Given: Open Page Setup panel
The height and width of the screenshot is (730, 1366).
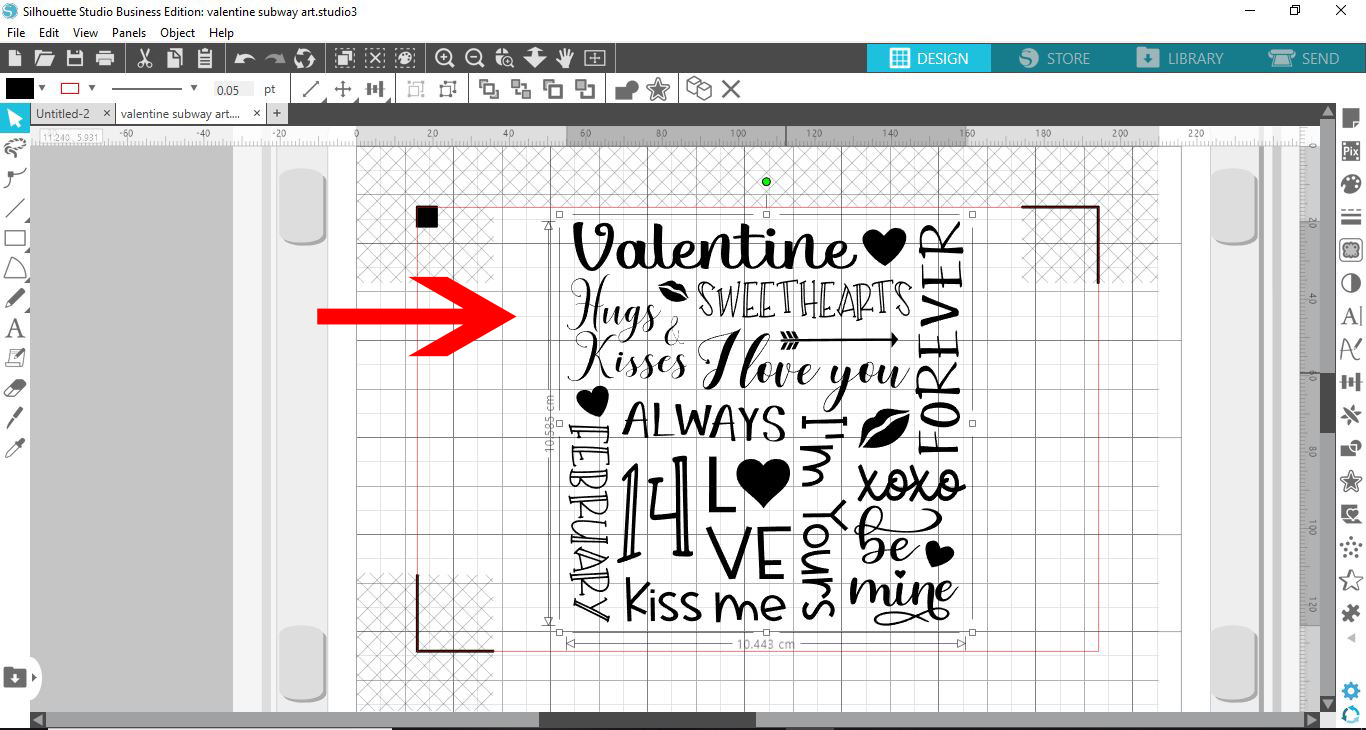Looking at the screenshot, I should coord(1351,119).
